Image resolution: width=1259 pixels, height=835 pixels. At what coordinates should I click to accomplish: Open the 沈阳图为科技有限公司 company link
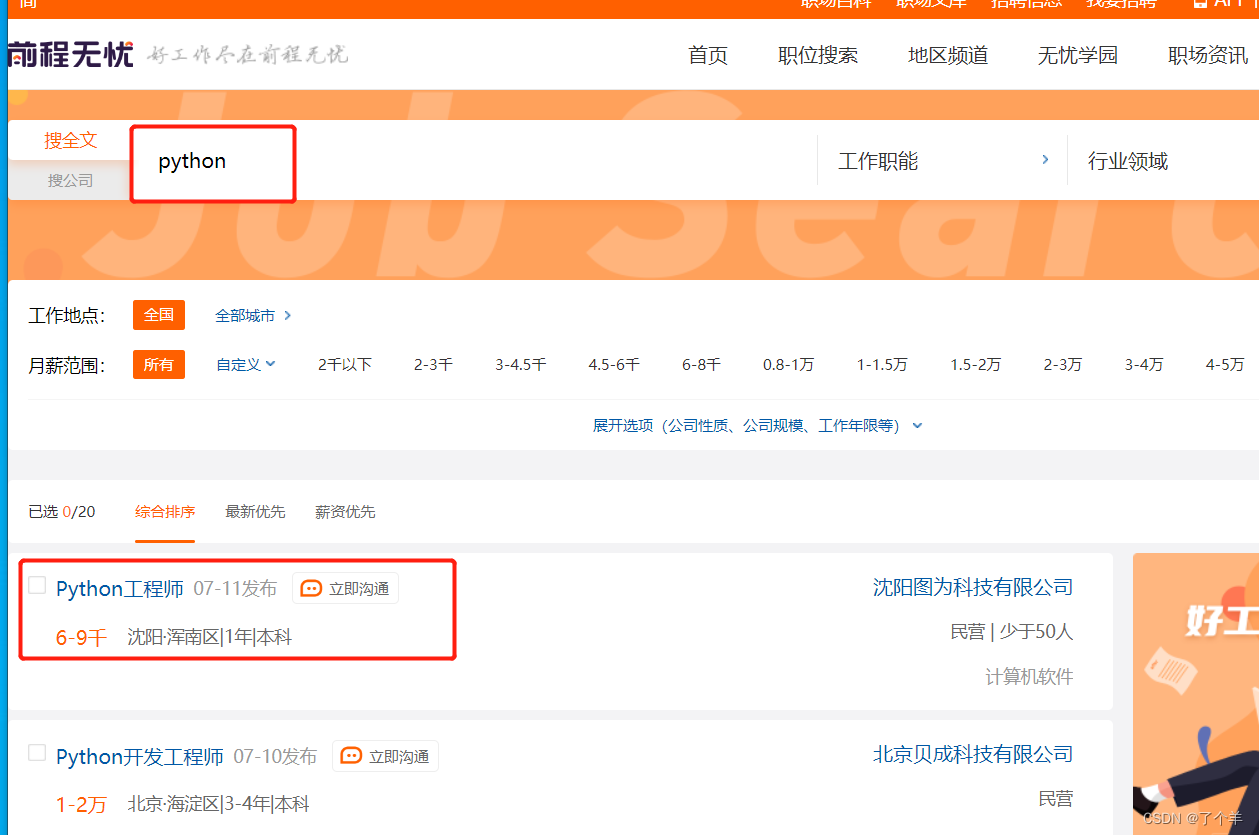click(x=973, y=588)
